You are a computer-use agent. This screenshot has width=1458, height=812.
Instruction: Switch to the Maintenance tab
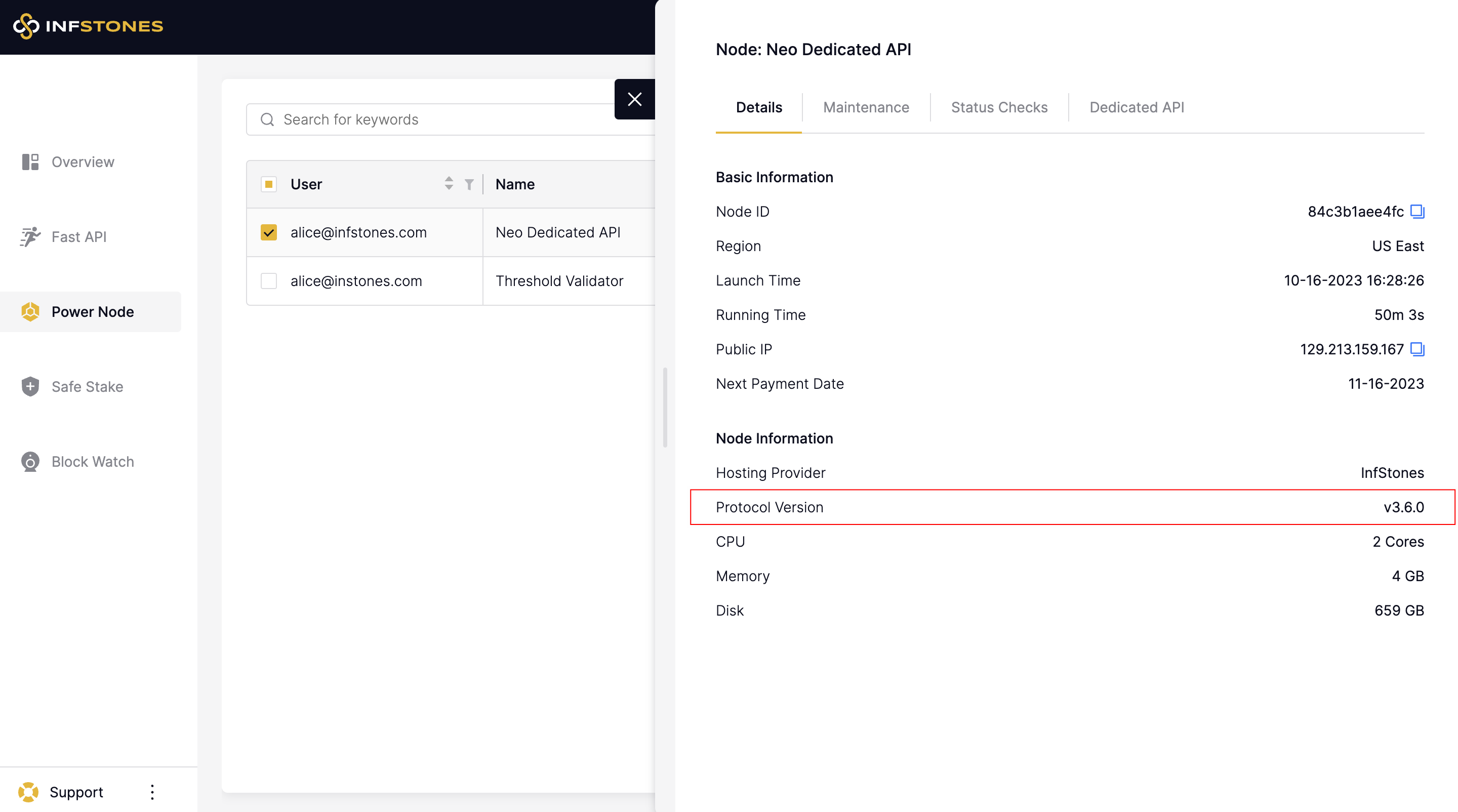[x=865, y=107]
